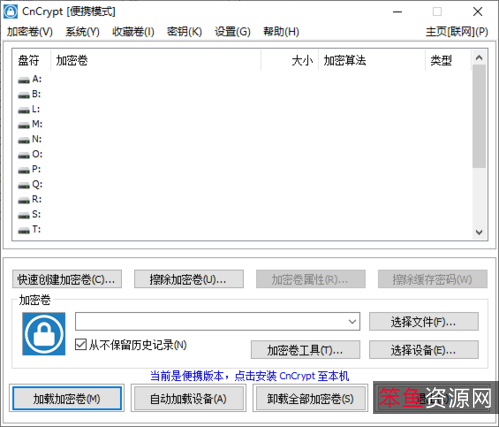This screenshot has height=427, width=499.
Task: Click 自动加载设备(A) button
Action: click(x=189, y=398)
